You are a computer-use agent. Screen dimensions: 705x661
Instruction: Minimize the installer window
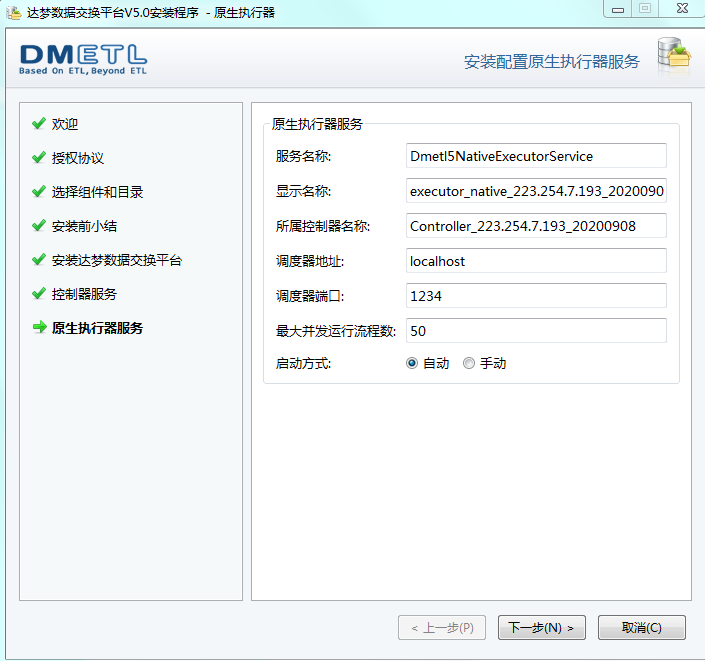coord(618,9)
